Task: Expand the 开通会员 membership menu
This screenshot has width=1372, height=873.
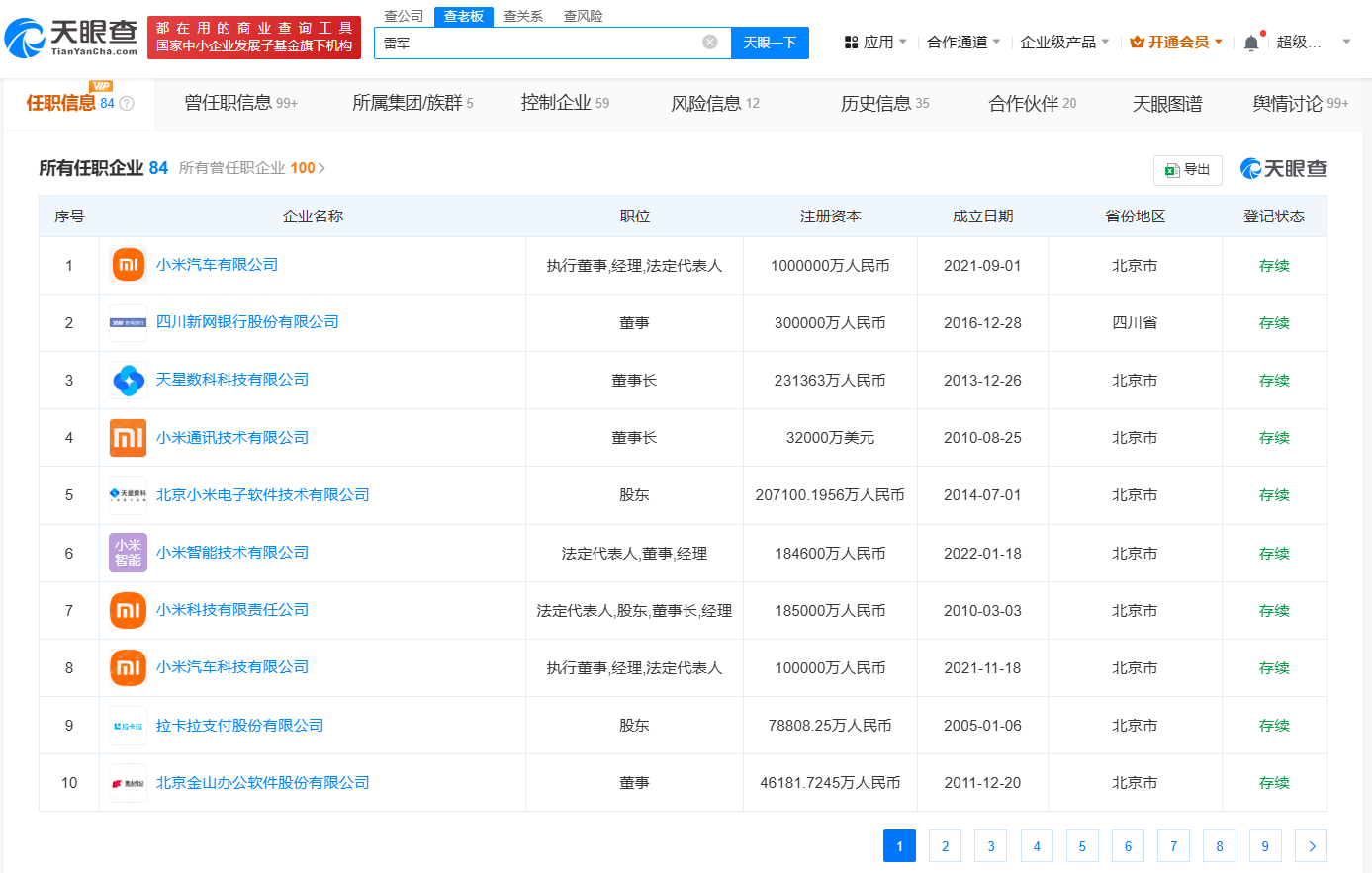Action: tap(1176, 43)
